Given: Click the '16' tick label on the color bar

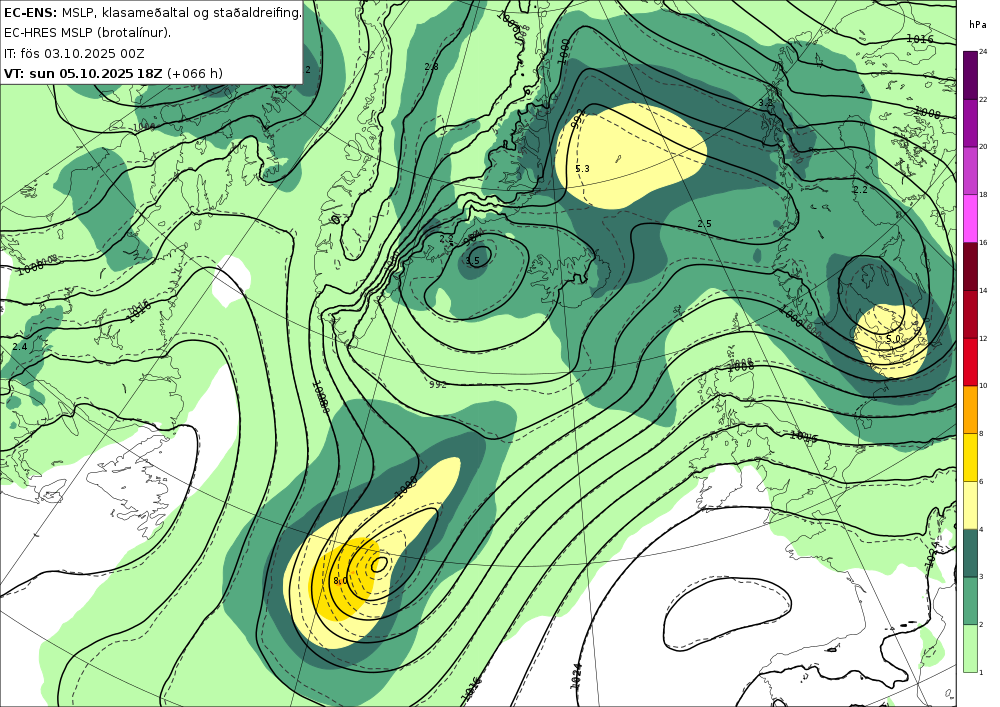Looking at the screenshot, I should pyautogui.click(x=983, y=243).
